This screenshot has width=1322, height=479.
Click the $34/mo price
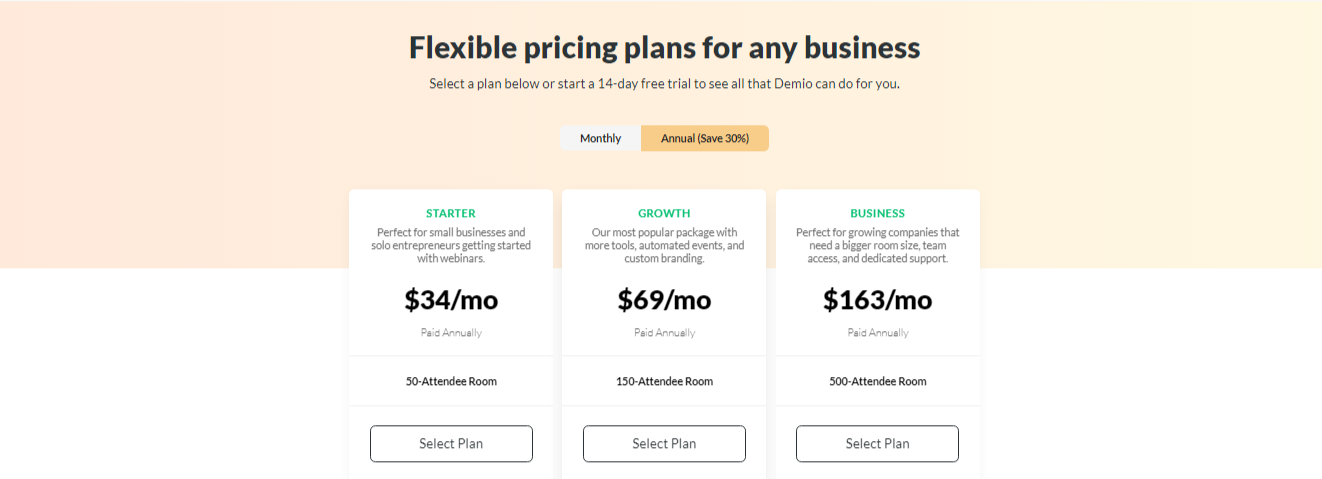tap(451, 299)
